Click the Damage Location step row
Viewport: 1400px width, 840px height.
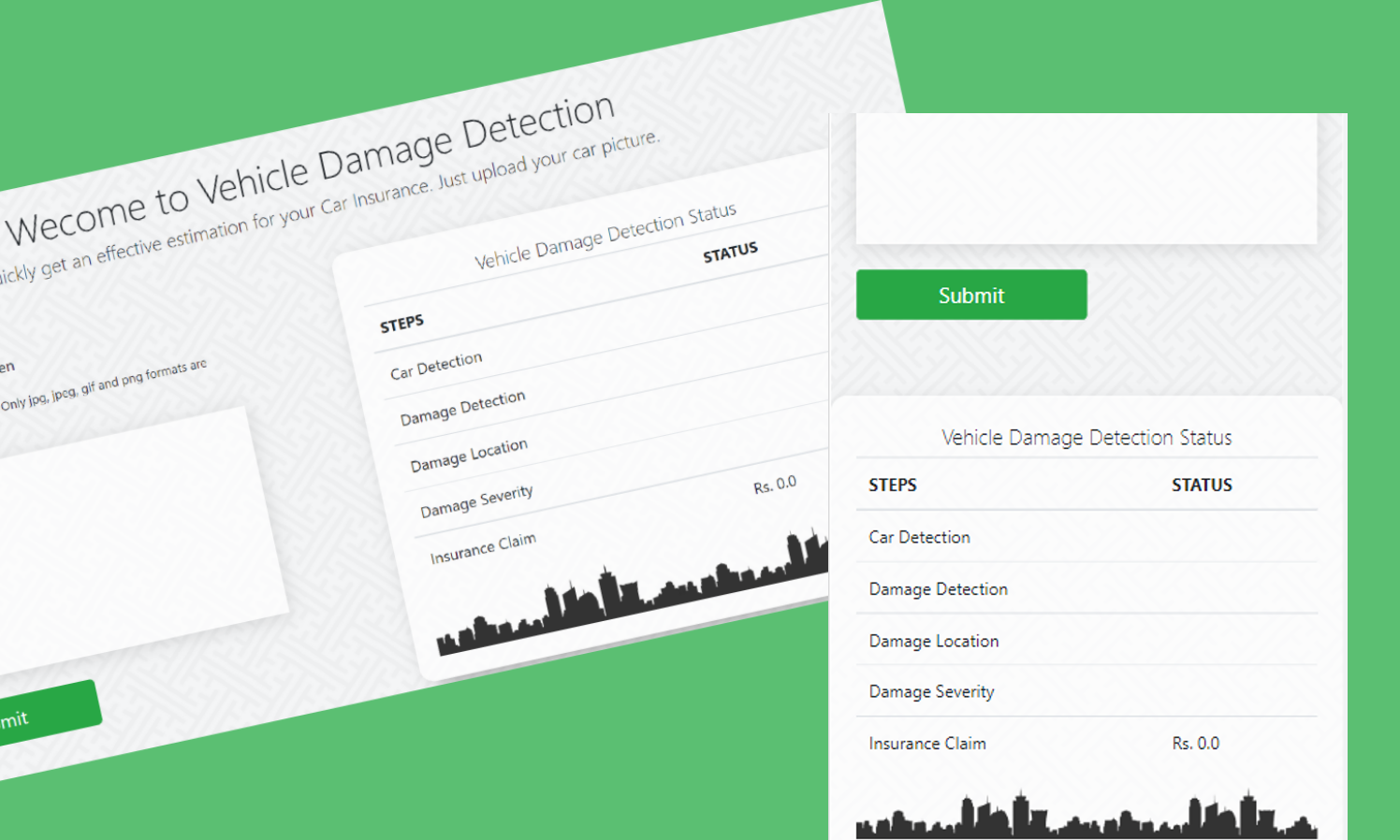pyautogui.click(x=934, y=641)
